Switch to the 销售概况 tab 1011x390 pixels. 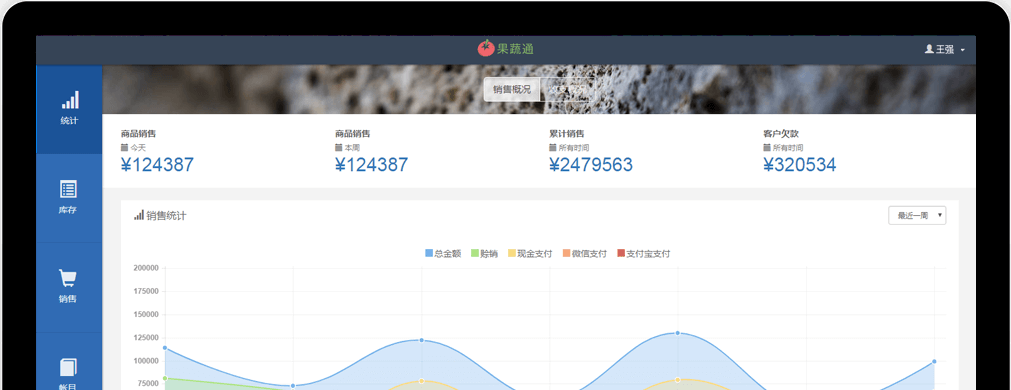[512, 90]
